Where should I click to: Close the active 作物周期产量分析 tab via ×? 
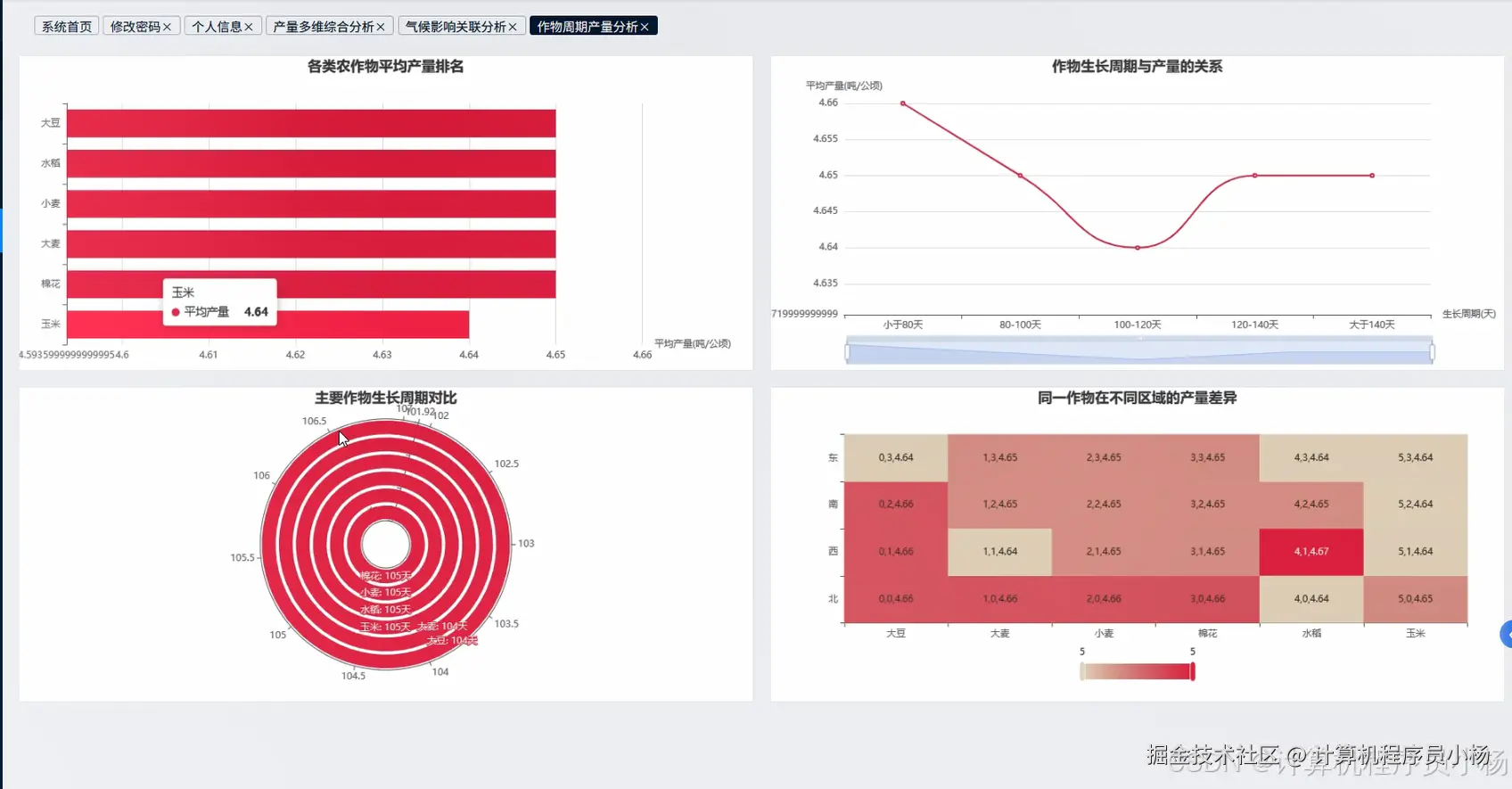(x=645, y=27)
